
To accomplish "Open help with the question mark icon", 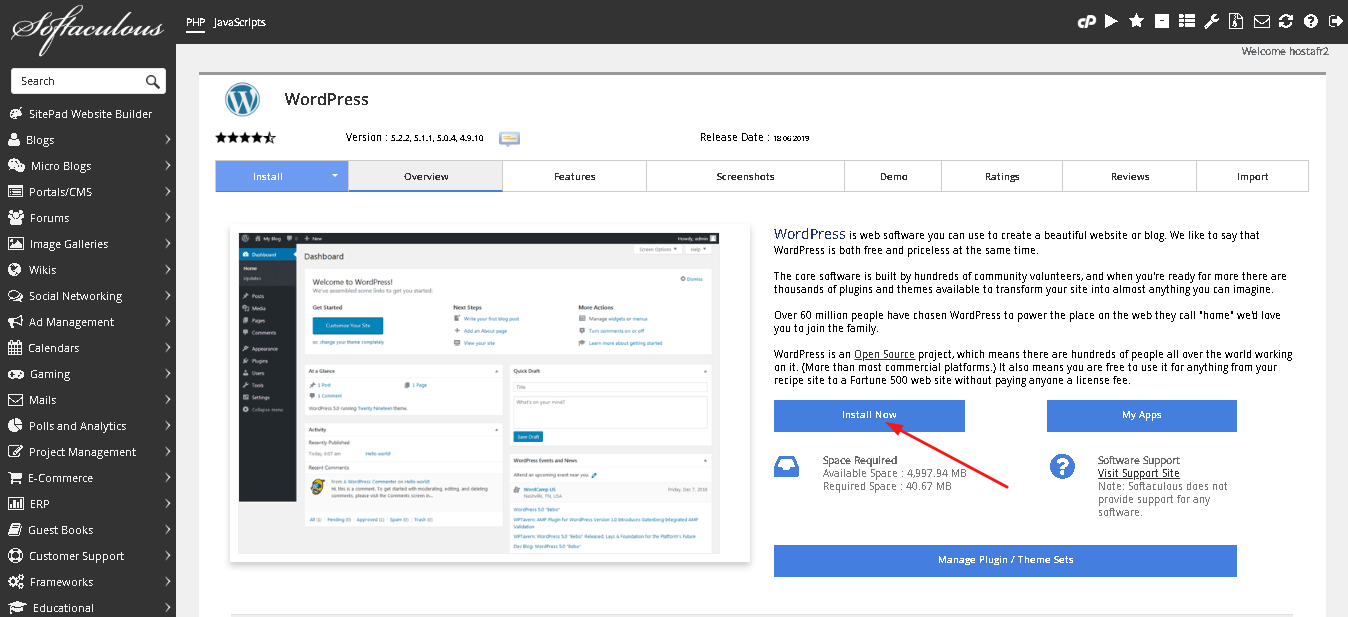I will tap(1310, 21).
